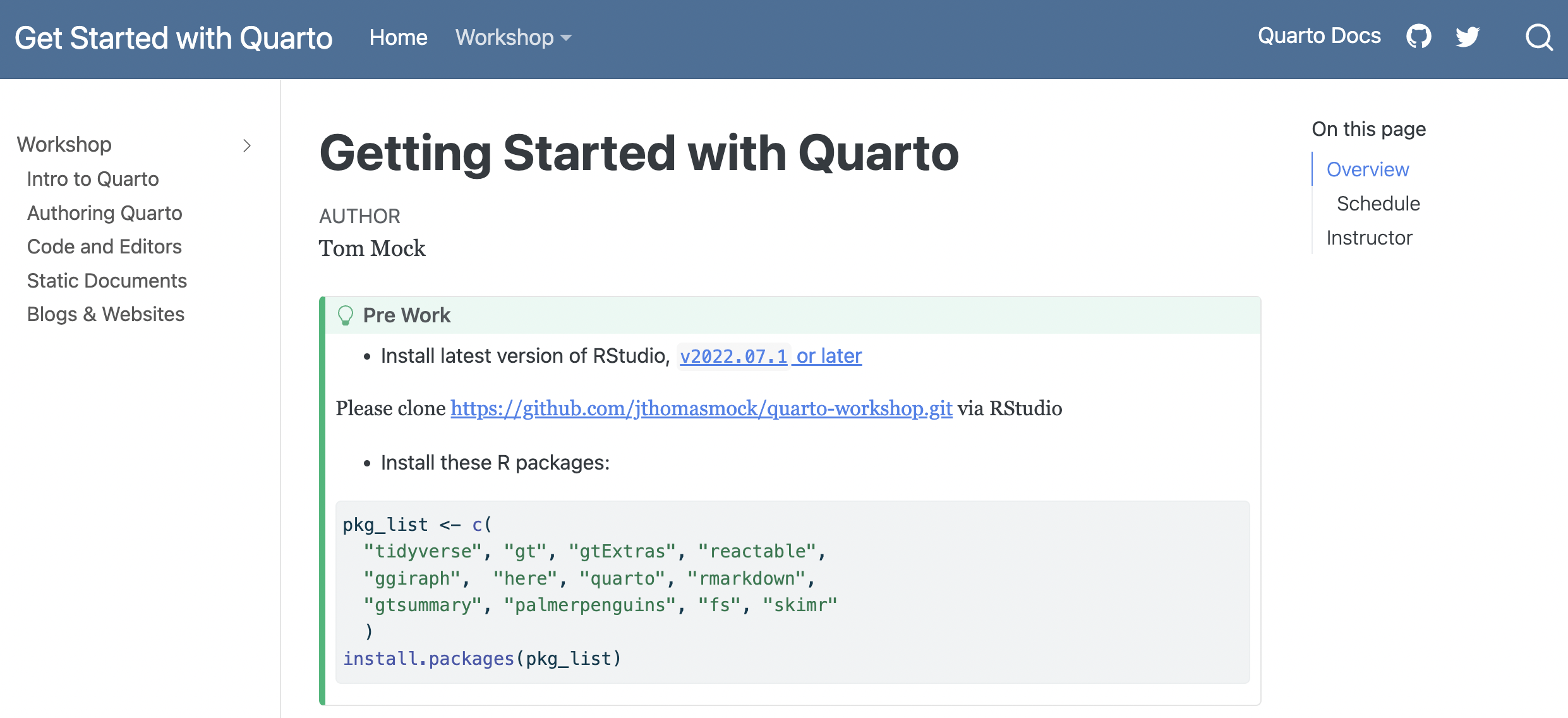
Task: Click the Get Started with Quarto title
Action: click(x=173, y=38)
